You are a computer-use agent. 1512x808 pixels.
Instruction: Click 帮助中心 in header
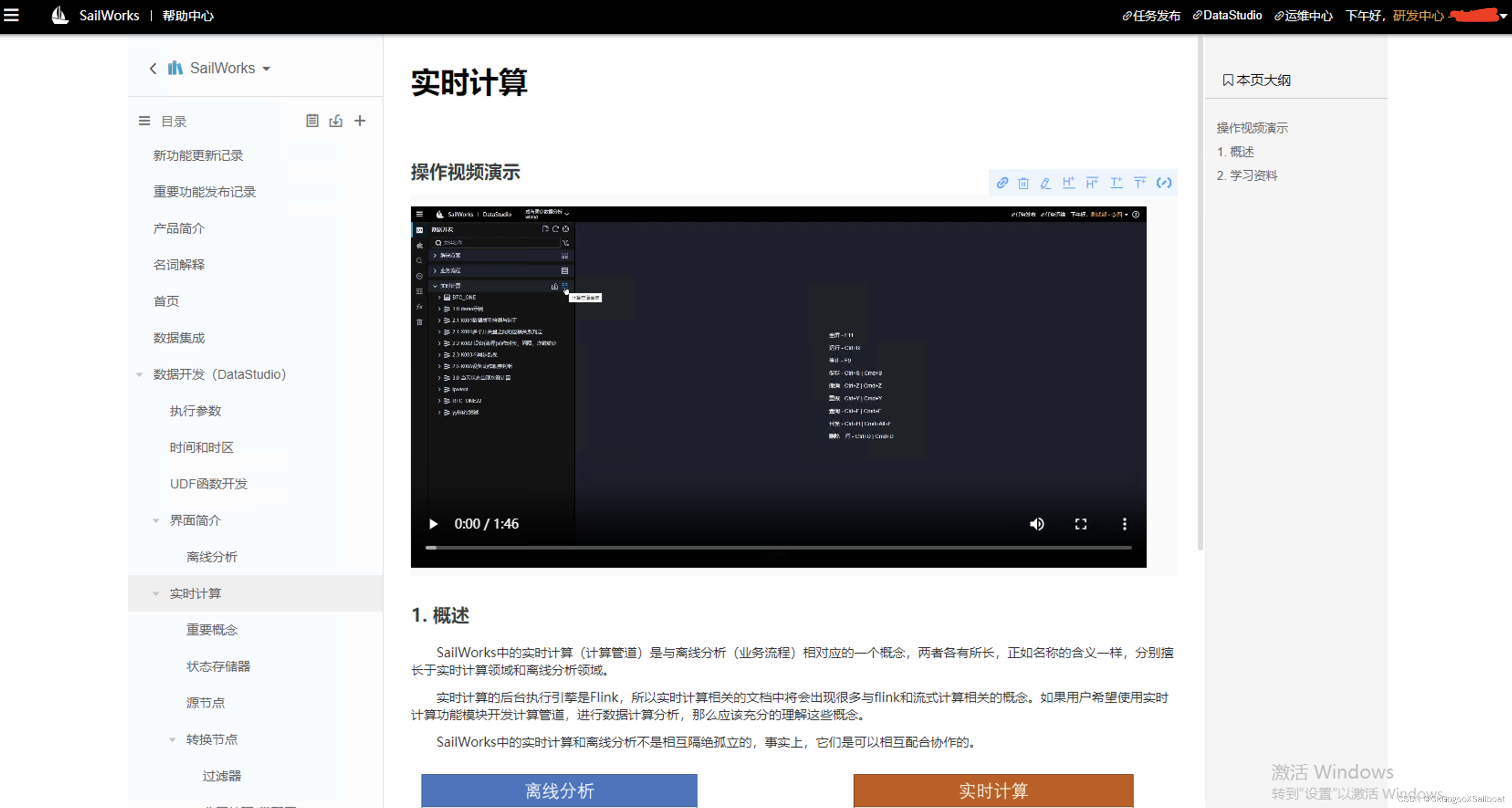click(188, 16)
